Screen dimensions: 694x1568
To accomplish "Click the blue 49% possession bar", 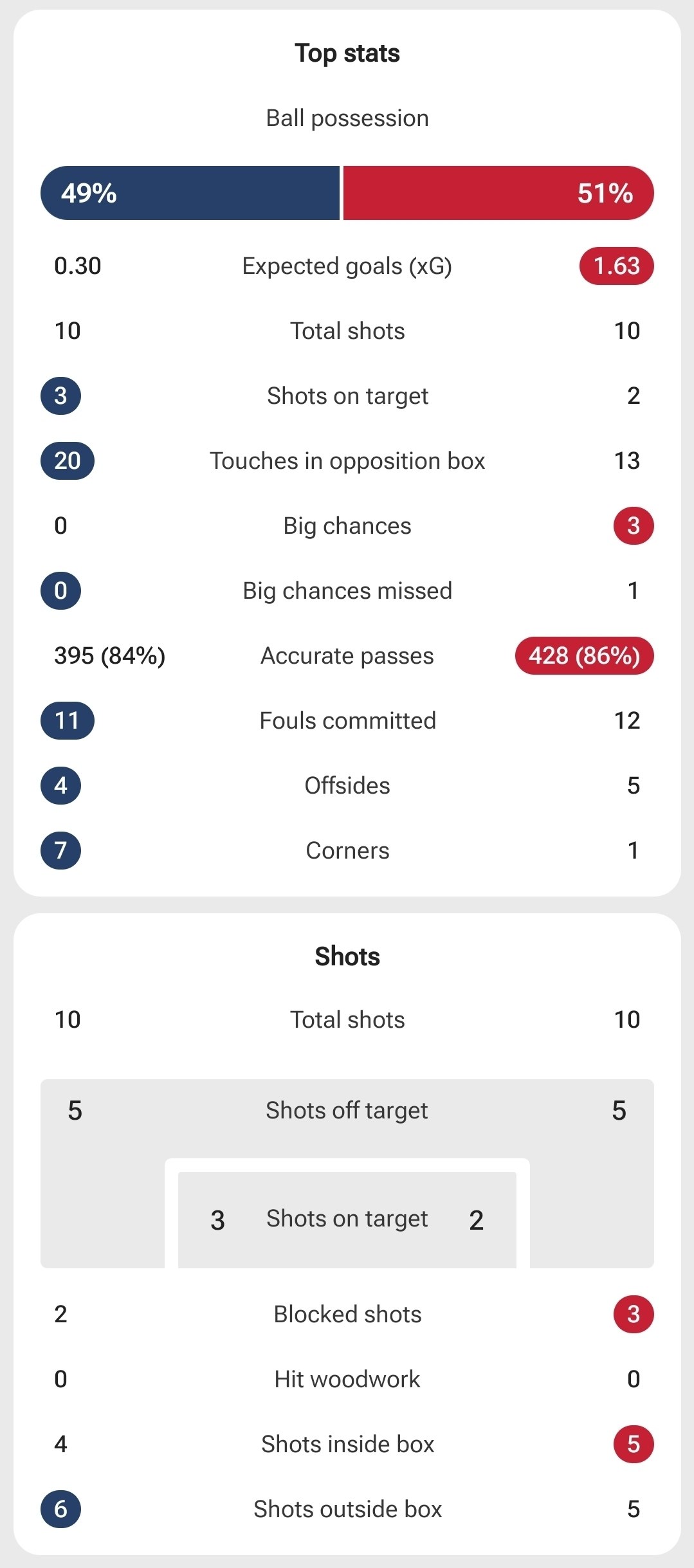I will click(x=190, y=193).
